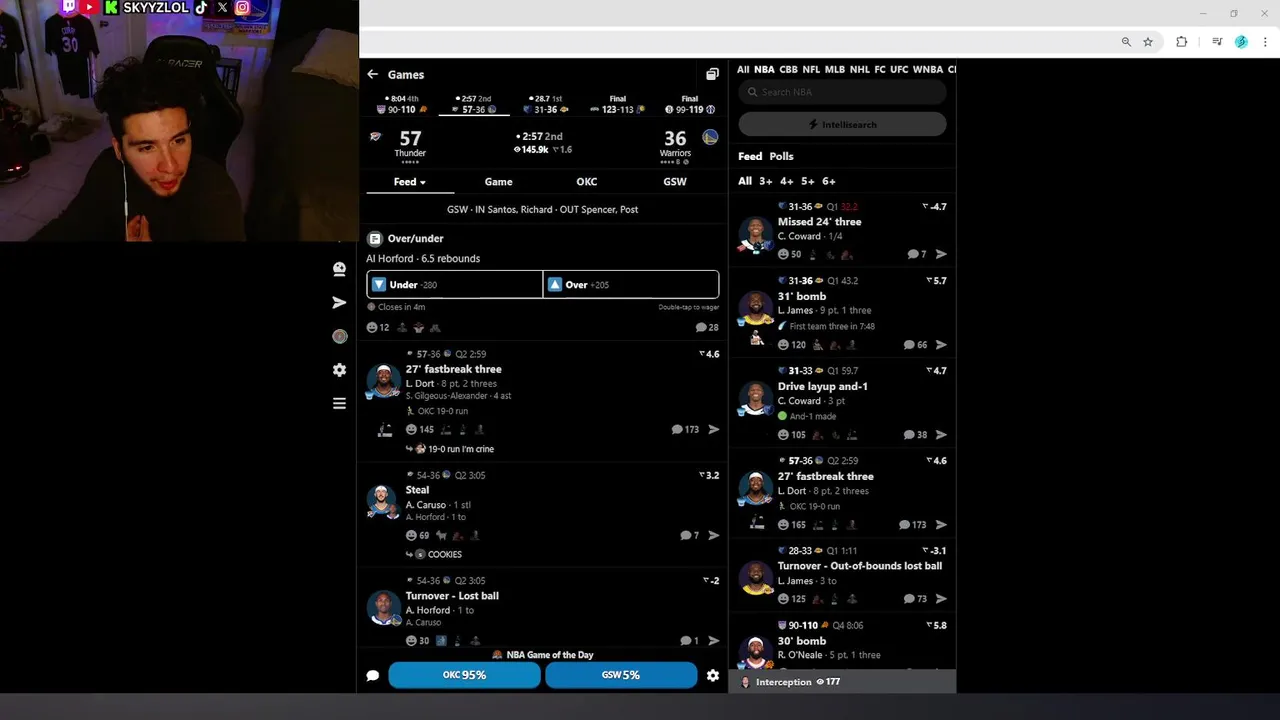Open comments on the Al Horford over/under
The image size is (1280, 720).
coord(707,327)
